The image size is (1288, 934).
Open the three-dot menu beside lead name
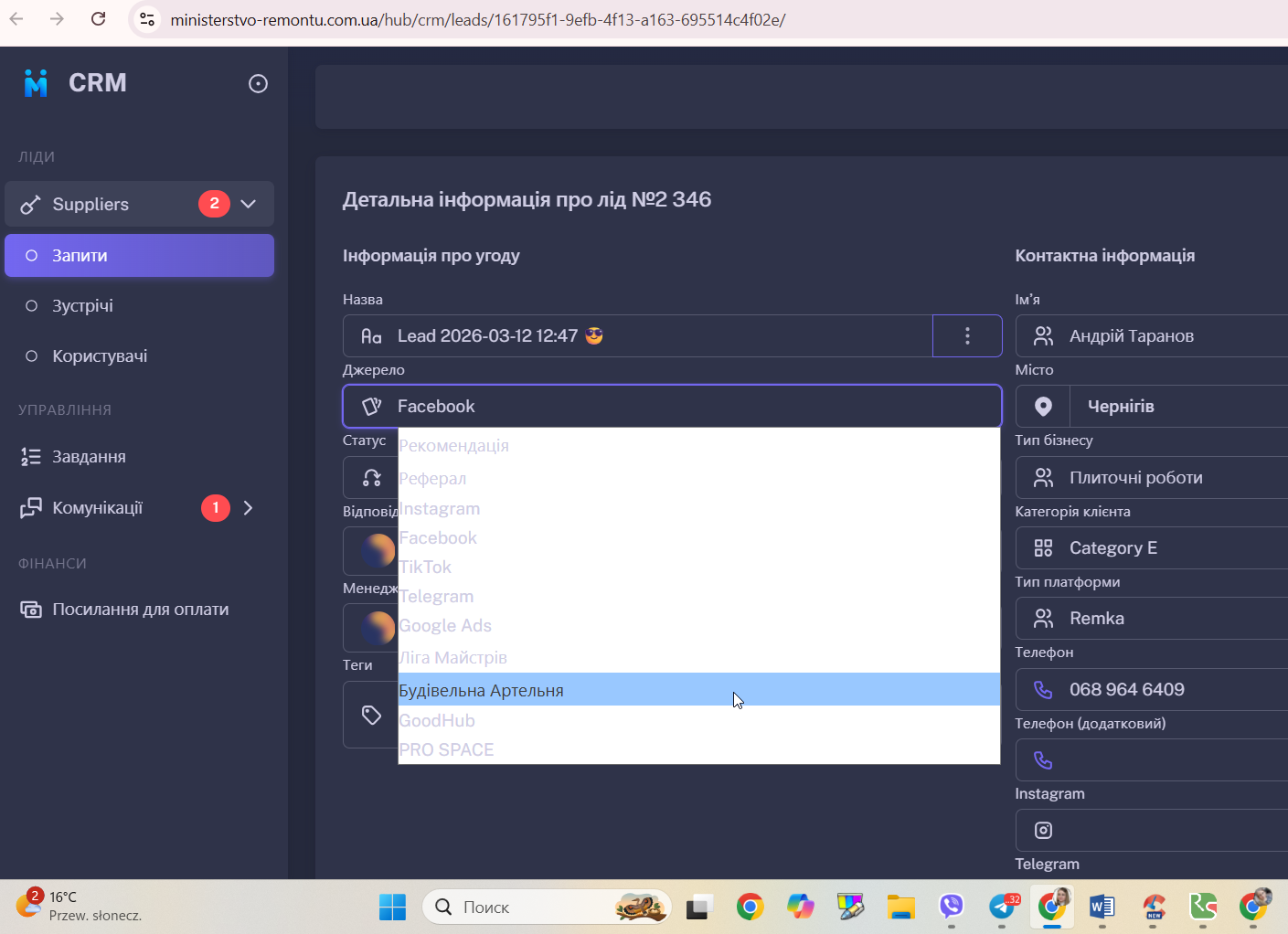pos(967,335)
